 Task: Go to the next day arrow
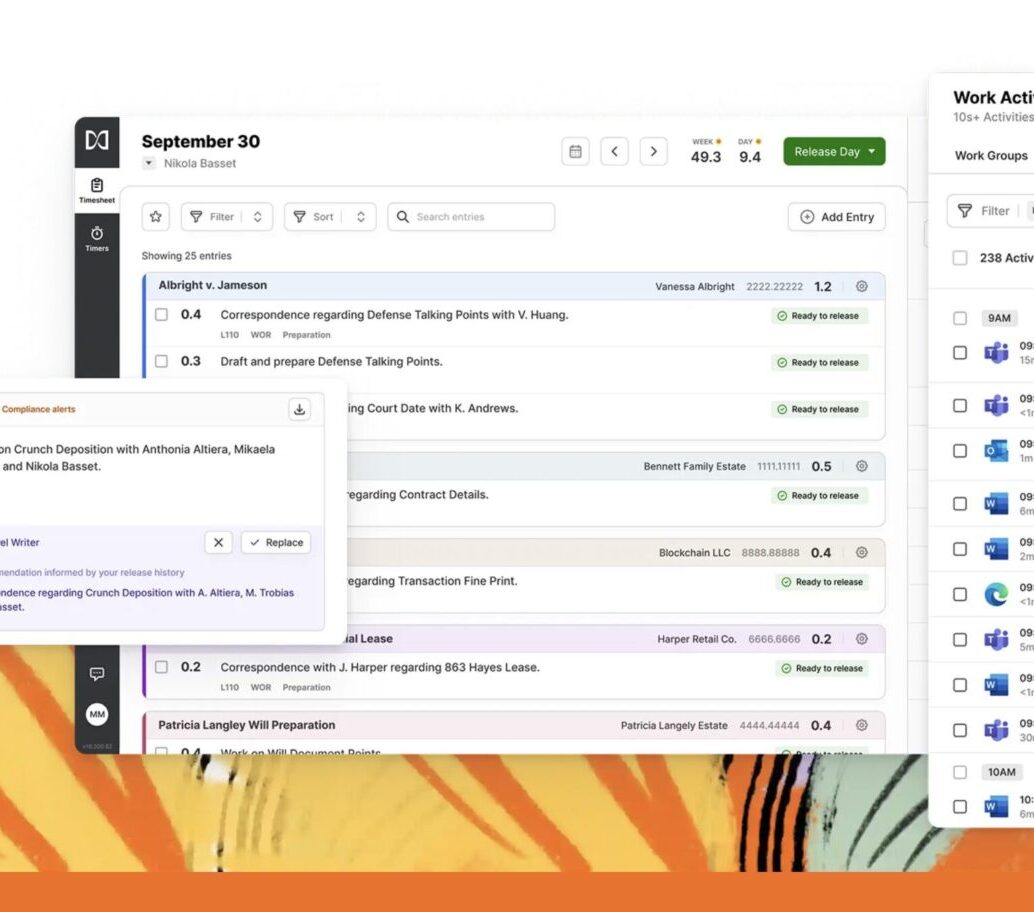653,152
